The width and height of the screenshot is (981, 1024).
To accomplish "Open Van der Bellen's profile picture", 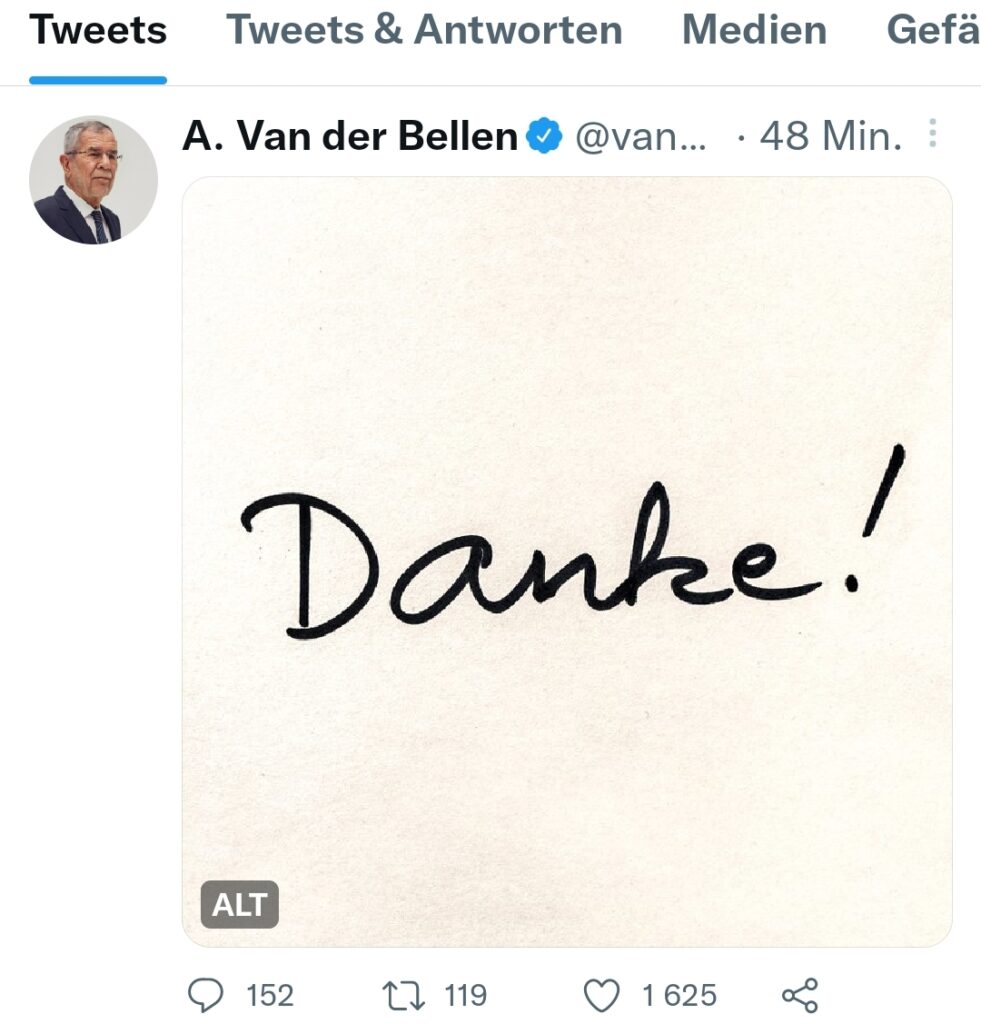I will point(93,180).
